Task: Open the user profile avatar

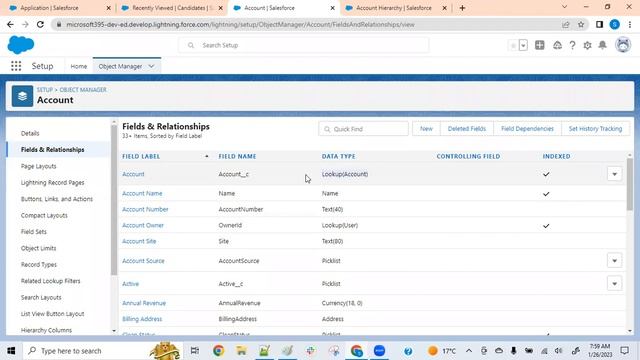Action: [x=623, y=45]
